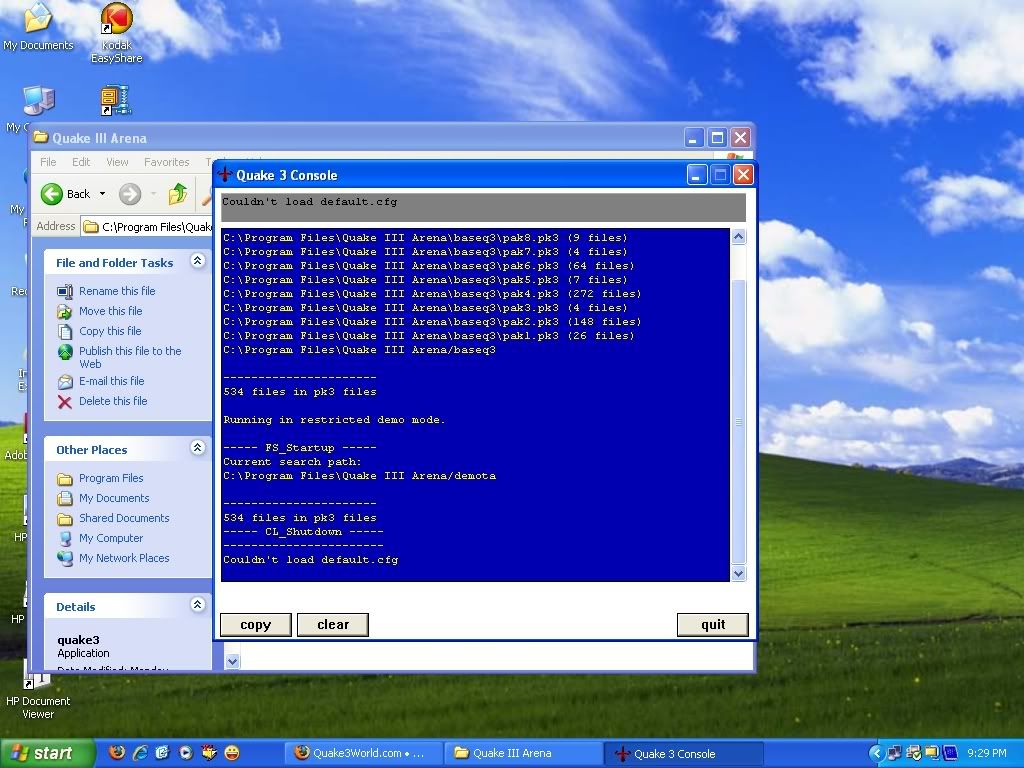Go to My Network Places in Other Places

[124, 558]
